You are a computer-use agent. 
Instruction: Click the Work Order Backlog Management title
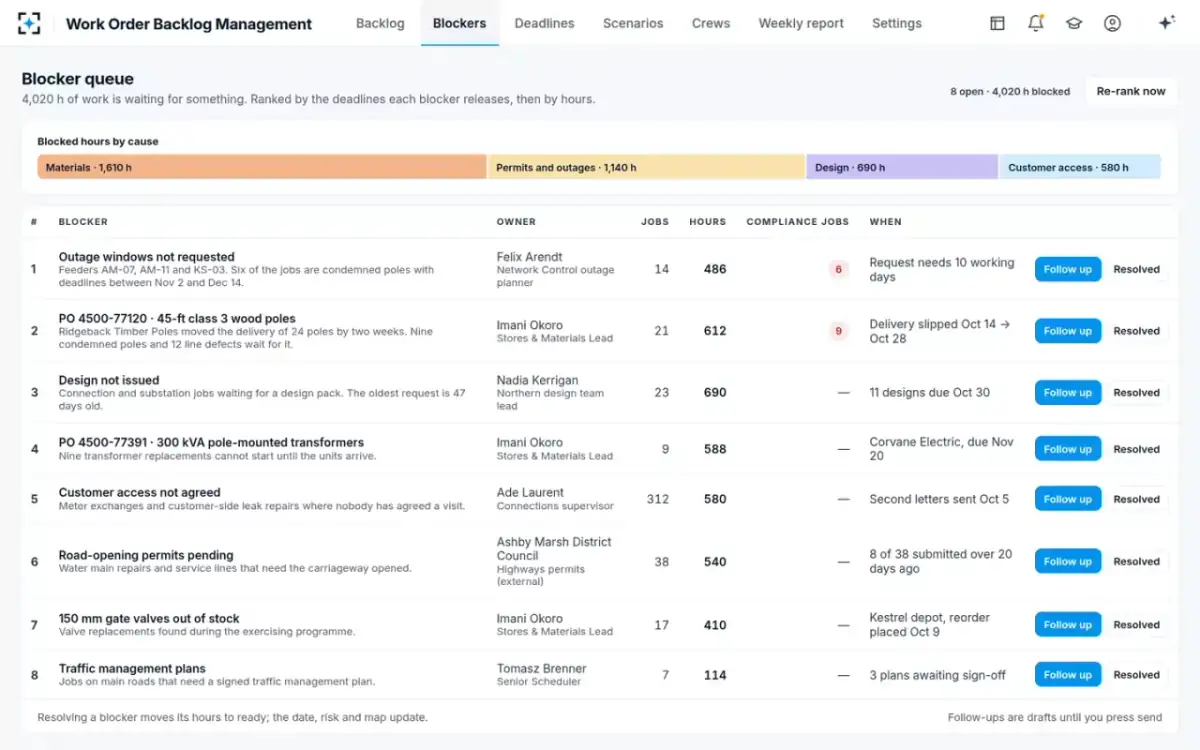click(189, 24)
